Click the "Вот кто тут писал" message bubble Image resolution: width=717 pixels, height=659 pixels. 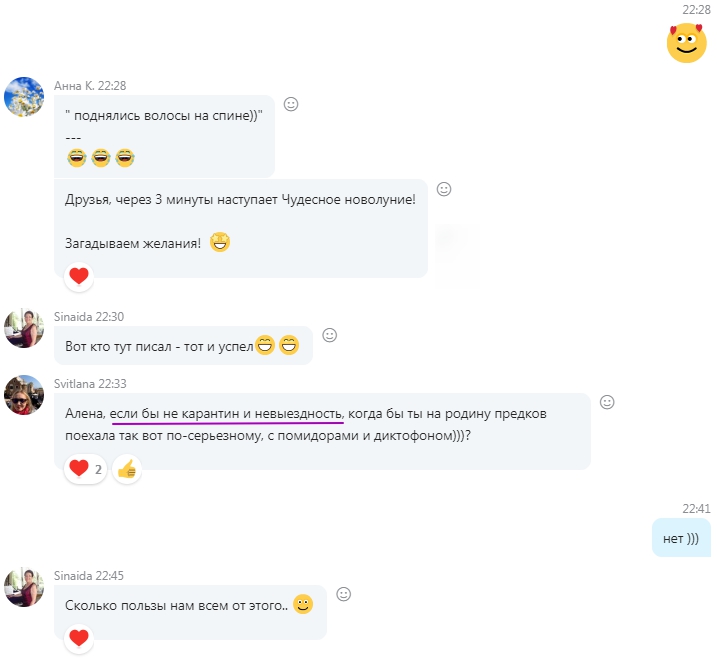point(183,346)
